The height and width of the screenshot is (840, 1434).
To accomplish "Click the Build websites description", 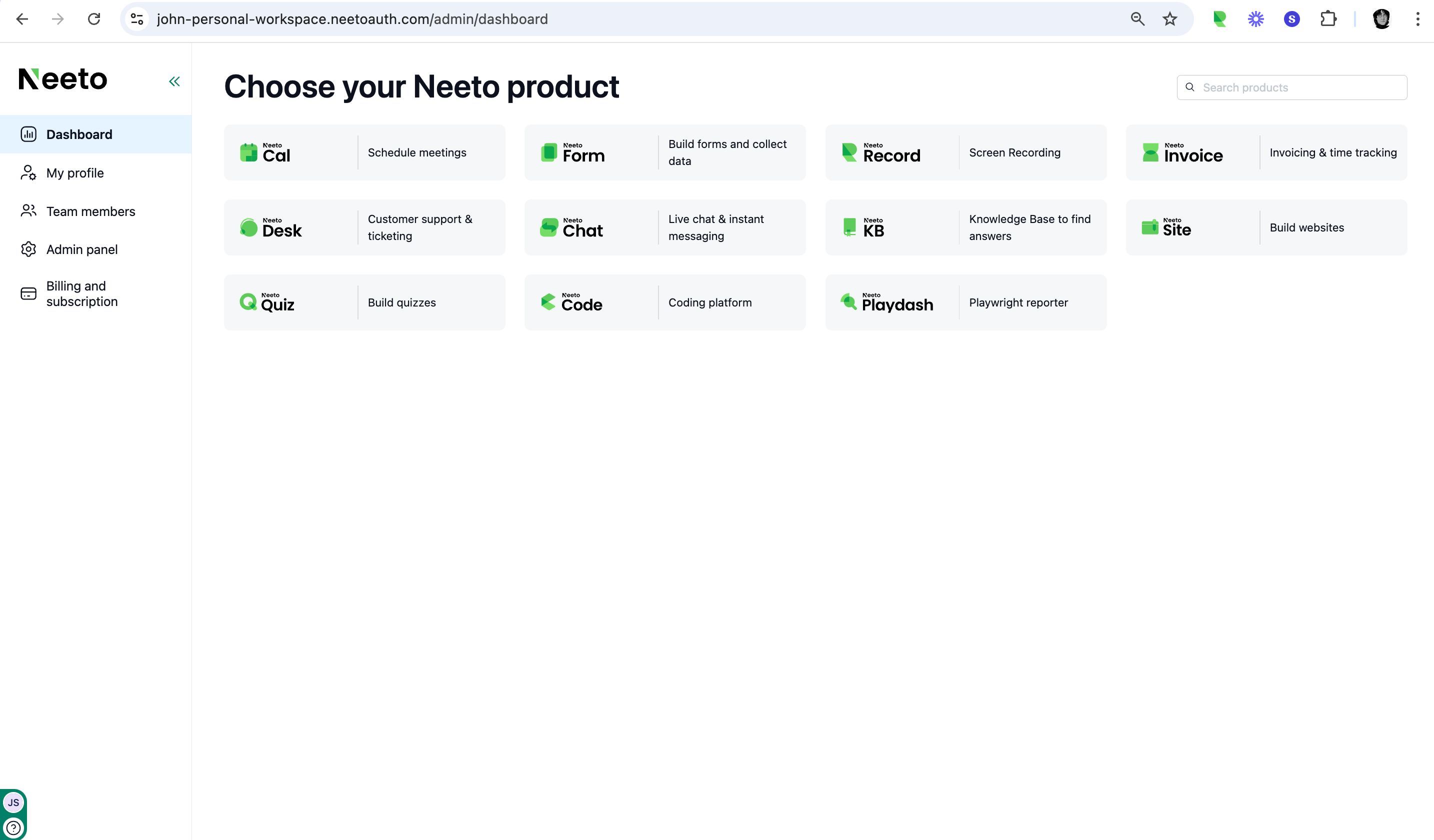I will (x=1306, y=227).
